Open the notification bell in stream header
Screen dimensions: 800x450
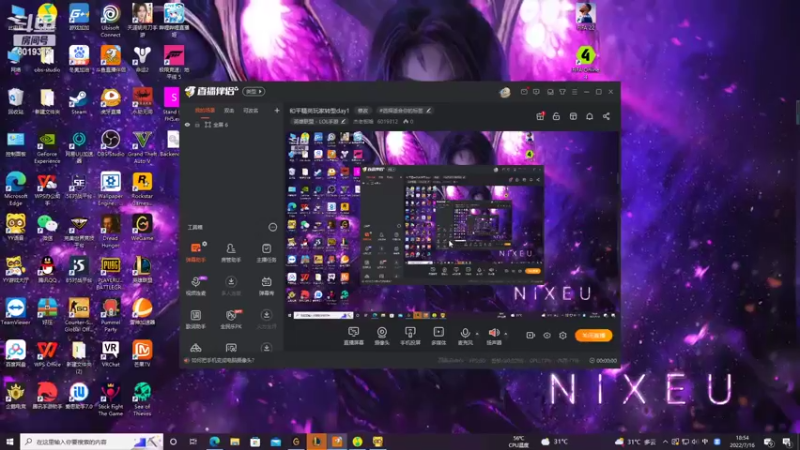(589, 116)
